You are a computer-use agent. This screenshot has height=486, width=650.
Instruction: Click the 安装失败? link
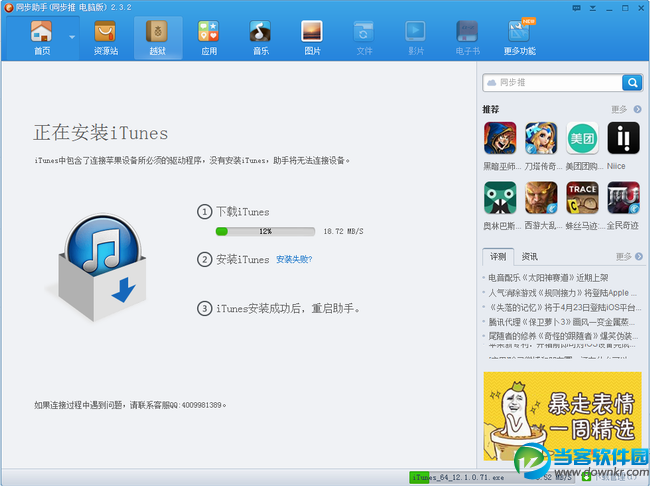[294, 260]
